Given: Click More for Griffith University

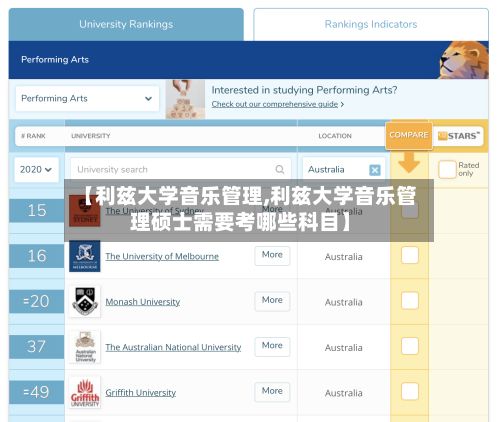Looking at the screenshot, I should point(272,391).
